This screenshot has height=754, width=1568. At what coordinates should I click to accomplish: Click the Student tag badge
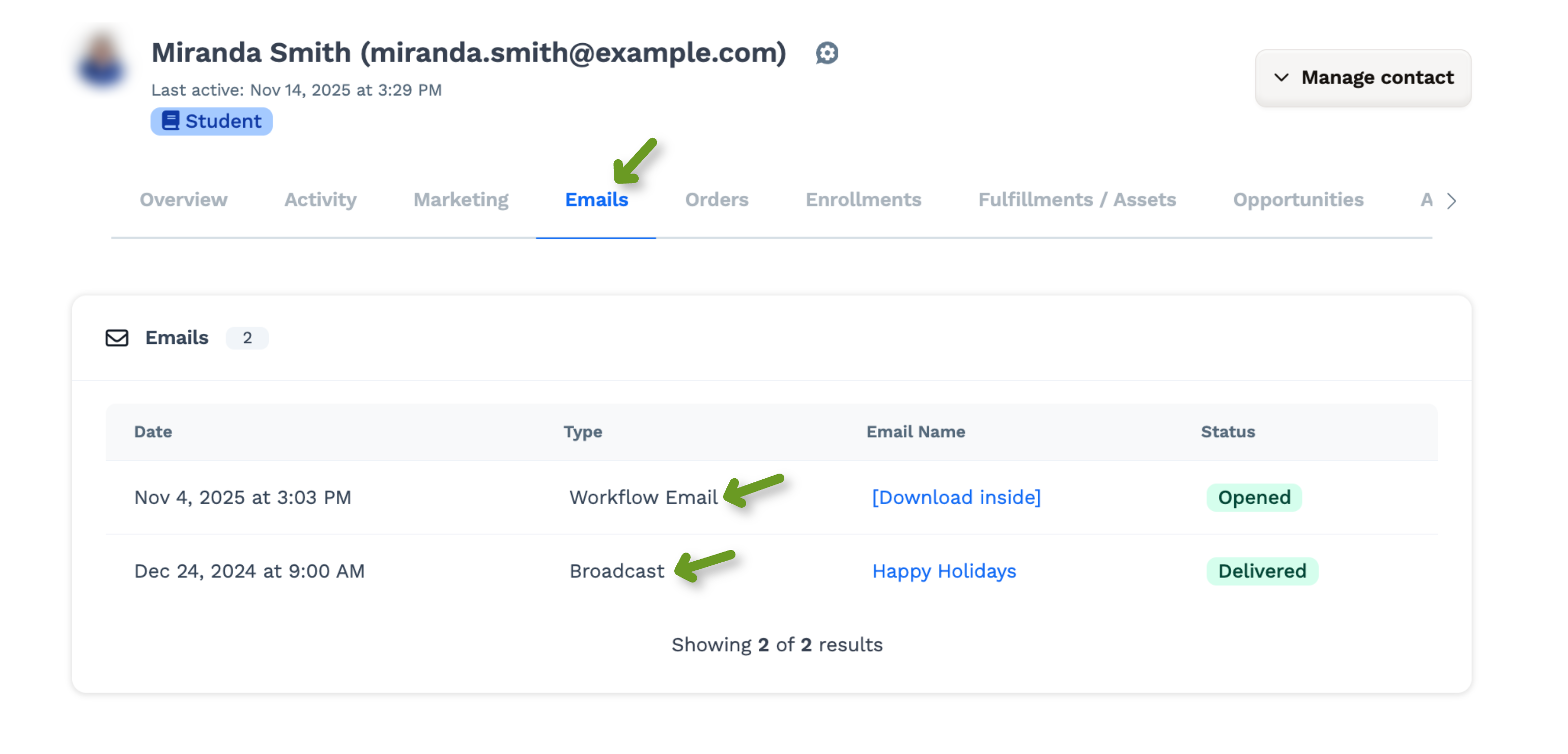tap(211, 121)
